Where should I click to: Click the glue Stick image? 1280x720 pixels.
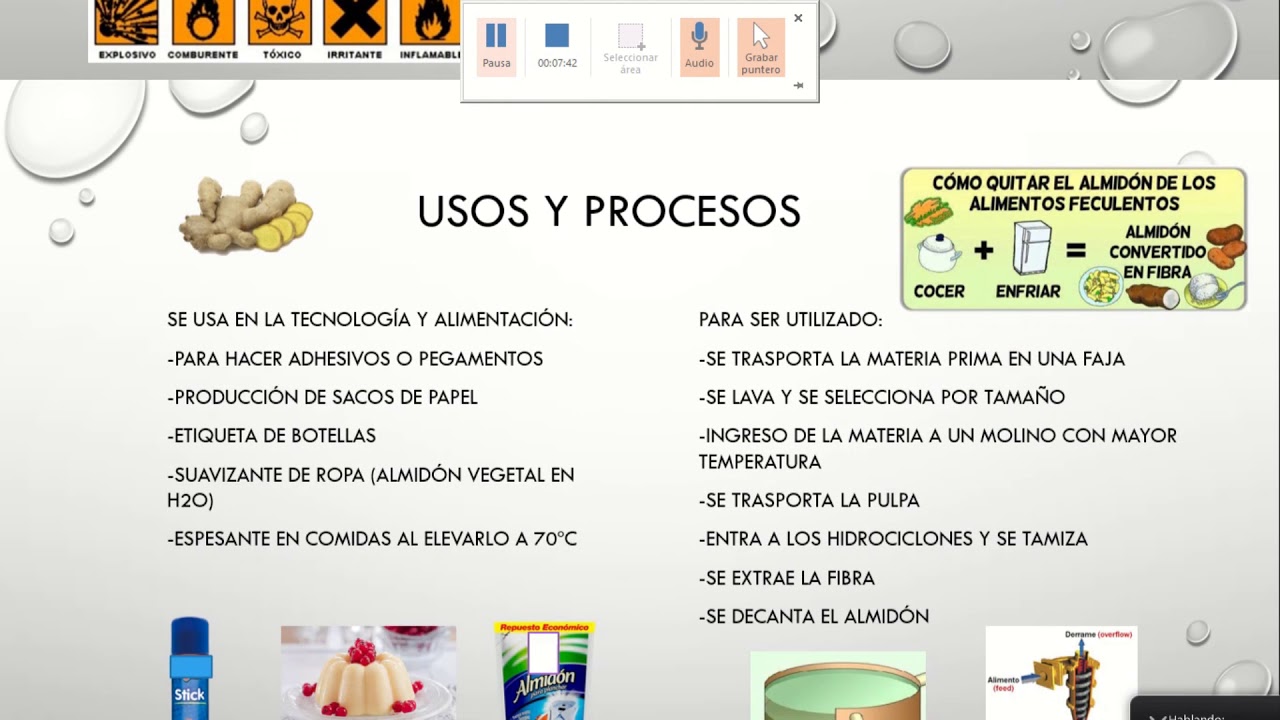point(190,668)
